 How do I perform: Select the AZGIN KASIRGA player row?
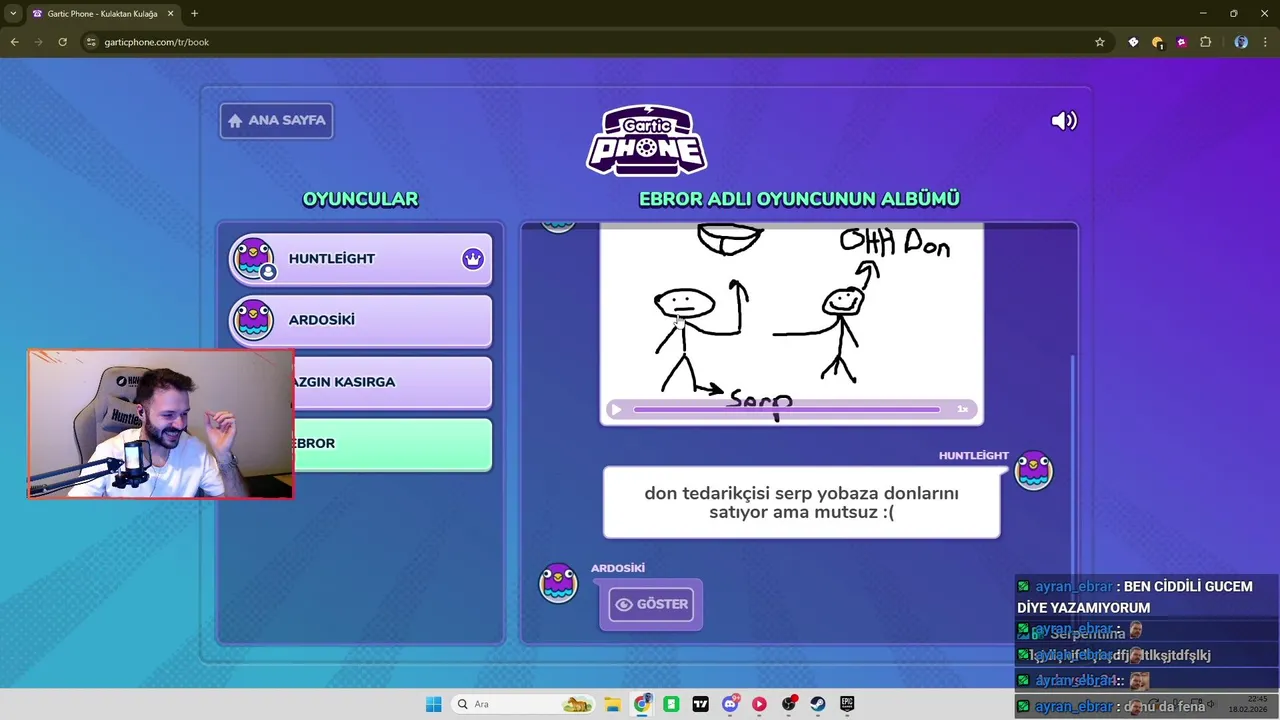click(392, 382)
